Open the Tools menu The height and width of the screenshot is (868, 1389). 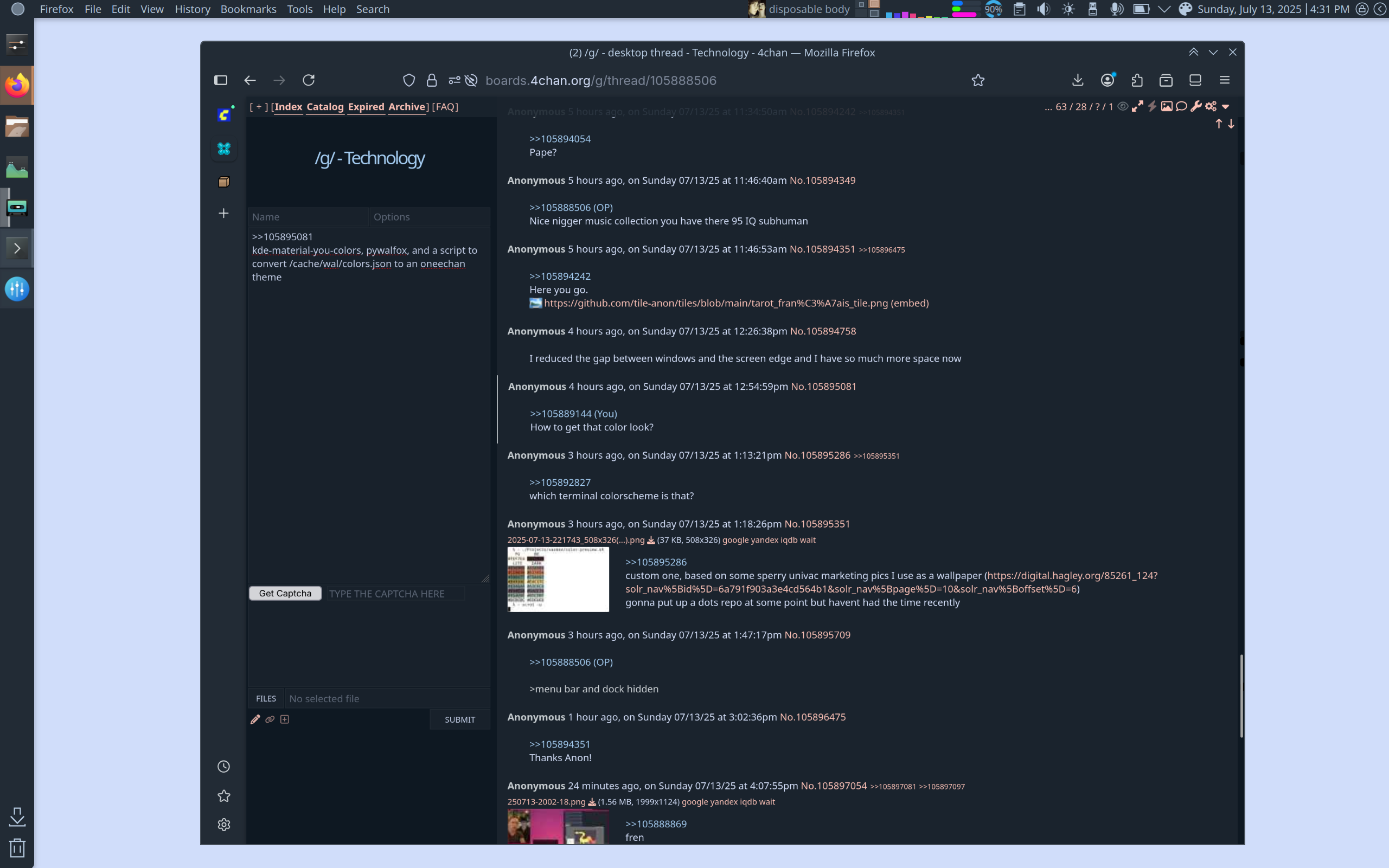(300, 9)
